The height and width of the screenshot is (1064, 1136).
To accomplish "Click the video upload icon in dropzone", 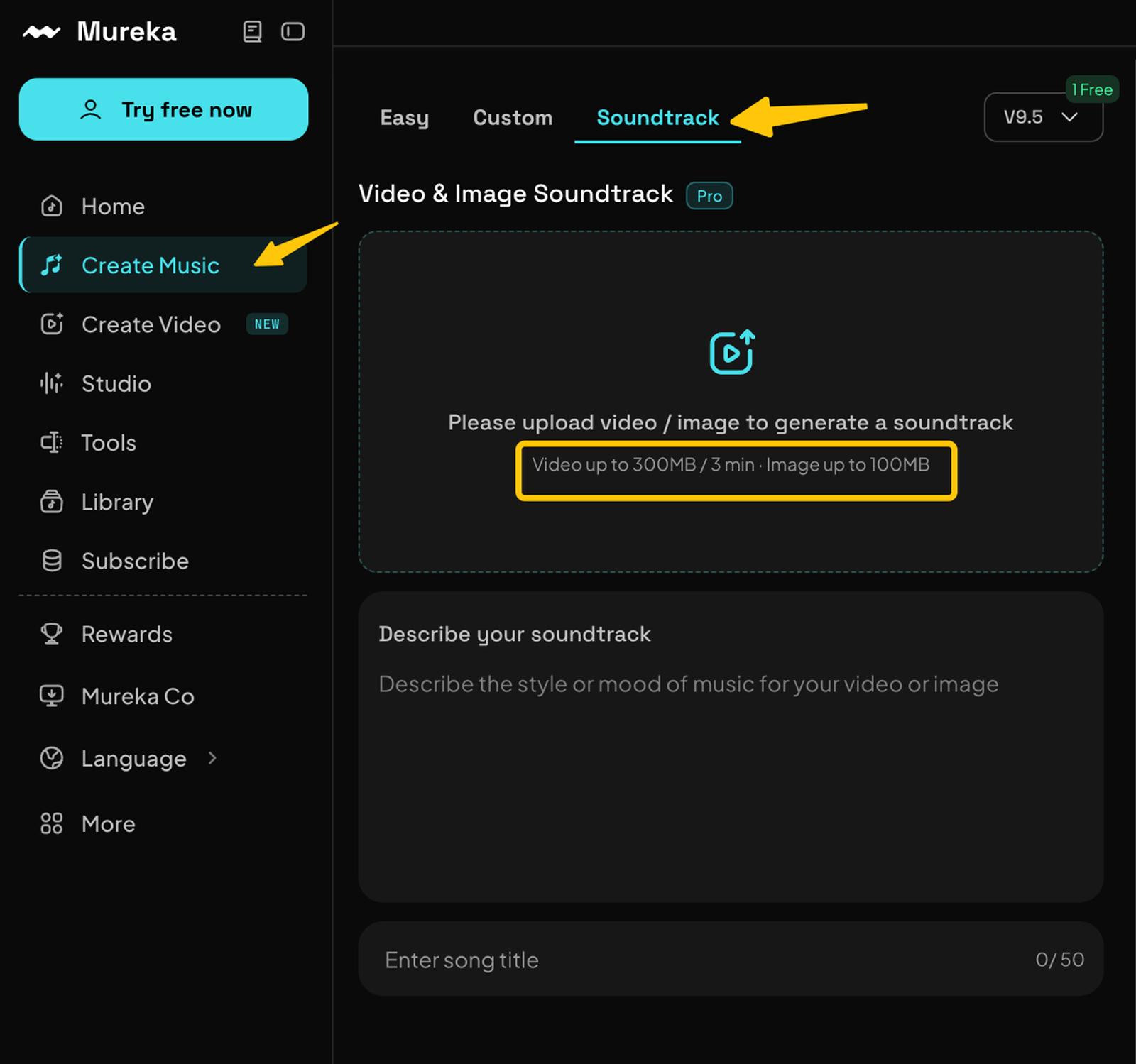I will click(732, 352).
